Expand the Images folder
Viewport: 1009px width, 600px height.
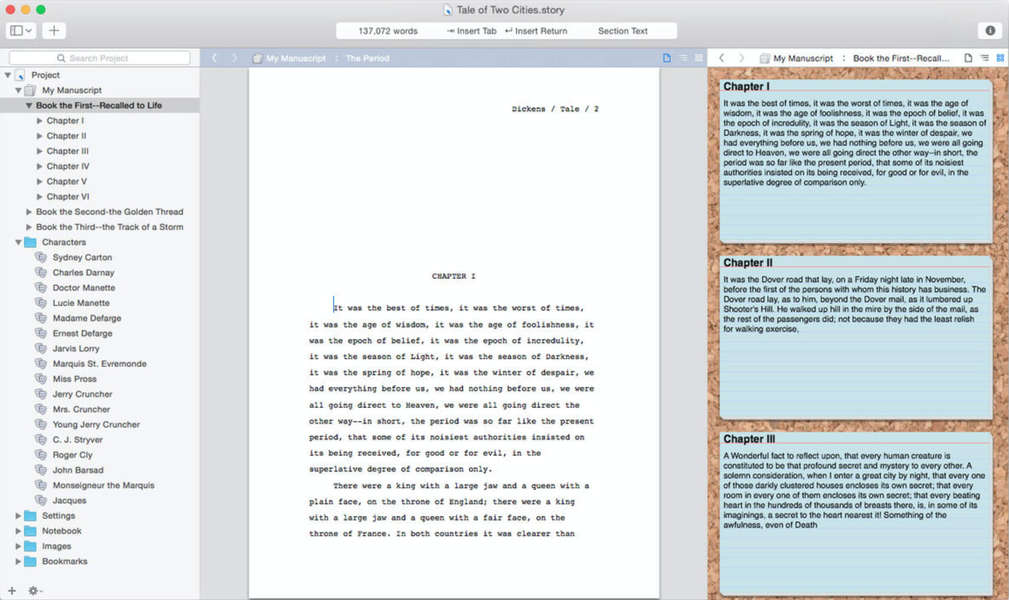tap(18, 546)
